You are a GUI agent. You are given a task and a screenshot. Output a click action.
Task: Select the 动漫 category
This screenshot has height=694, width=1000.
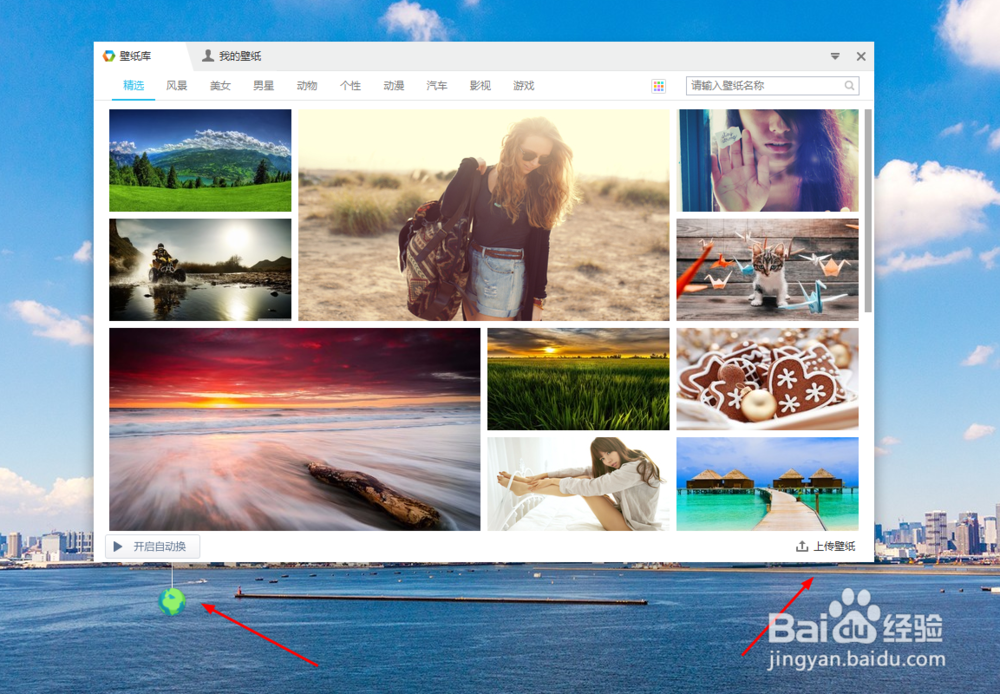coord(393,85)
